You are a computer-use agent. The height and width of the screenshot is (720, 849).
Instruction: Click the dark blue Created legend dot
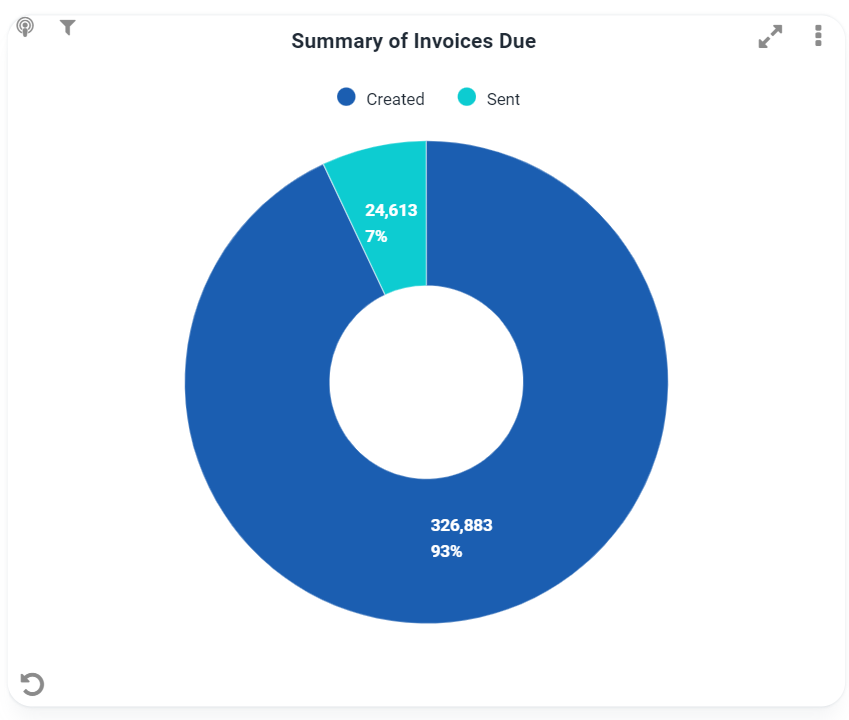(346, 97)
